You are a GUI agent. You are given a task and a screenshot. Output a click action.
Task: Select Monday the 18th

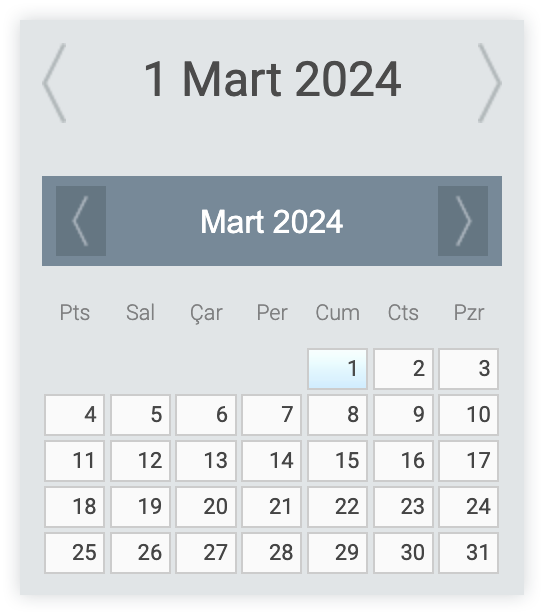point(75,507)
